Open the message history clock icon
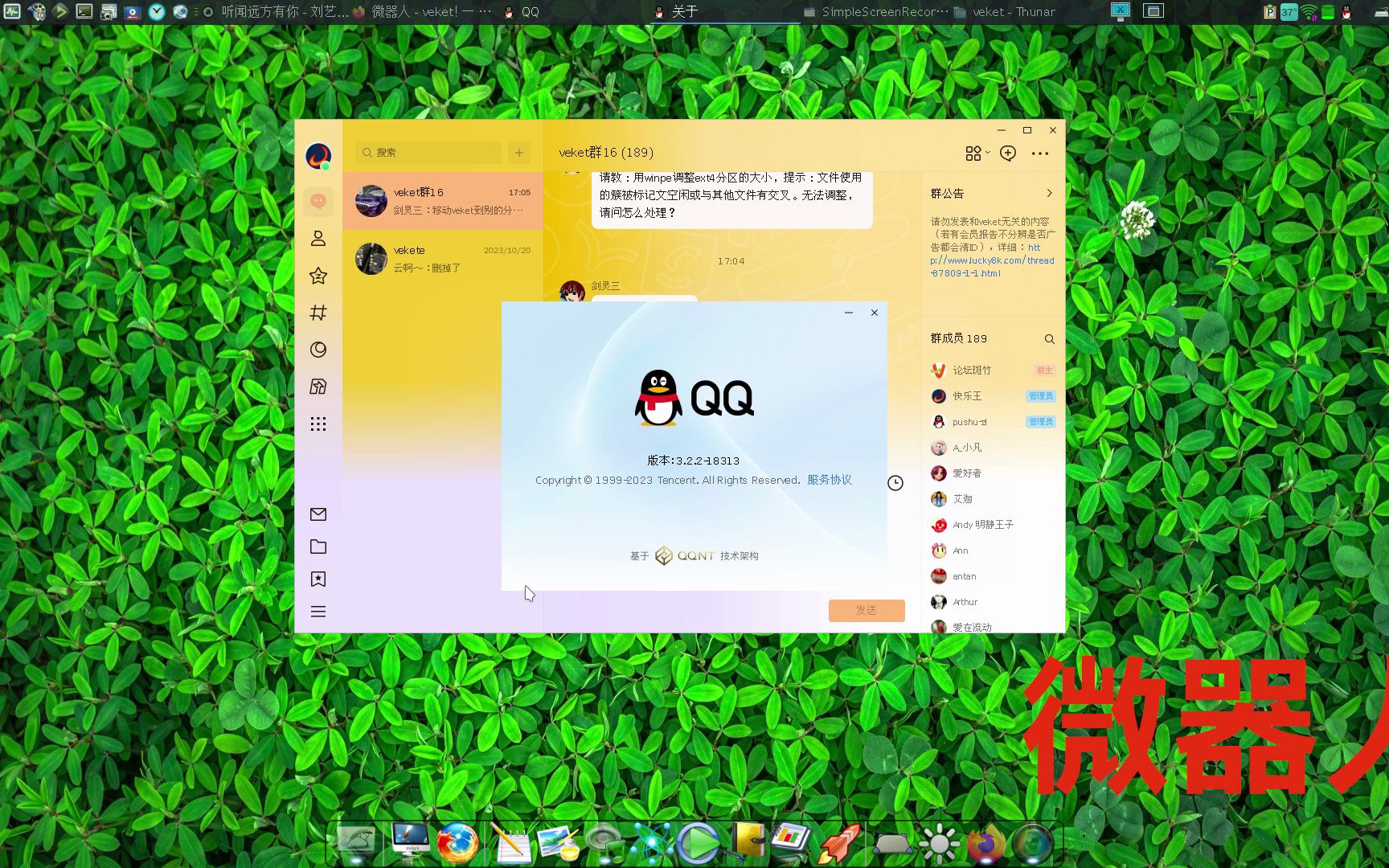Image resolution: width=1389 pixels, height=868 pixels. pos(895,483)
